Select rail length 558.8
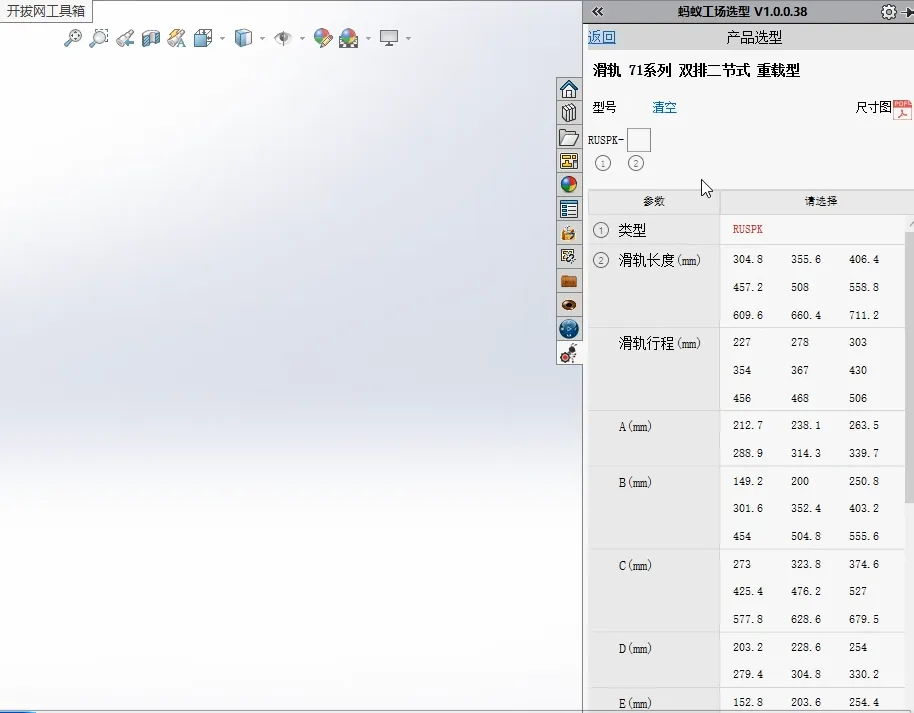Viewport: 914px width, 713px height. pos(864,287)
